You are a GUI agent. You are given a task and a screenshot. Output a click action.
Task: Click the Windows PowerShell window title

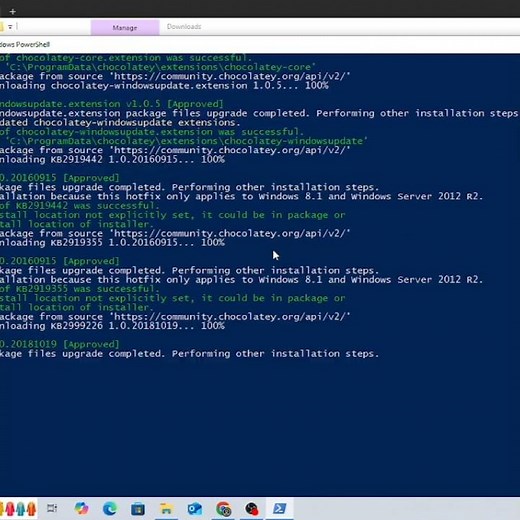point(25,44)
